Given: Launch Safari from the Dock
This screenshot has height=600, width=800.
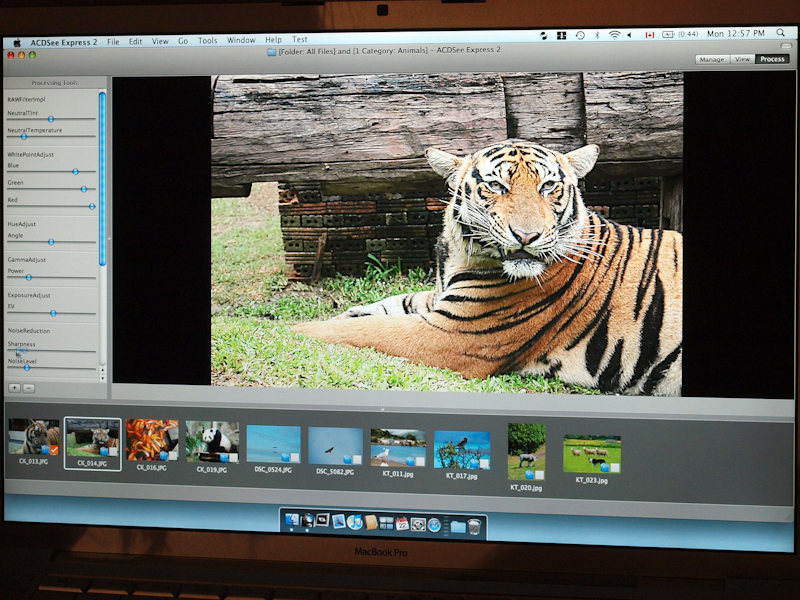Looking at the screenshot, I should [x=434, y=524].
